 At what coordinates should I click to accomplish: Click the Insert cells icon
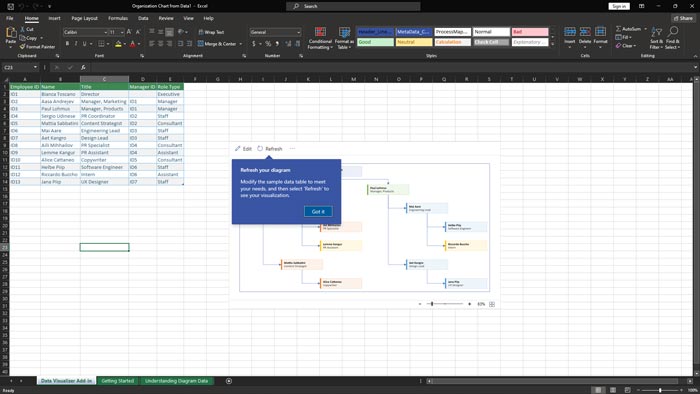pos(570,32)
